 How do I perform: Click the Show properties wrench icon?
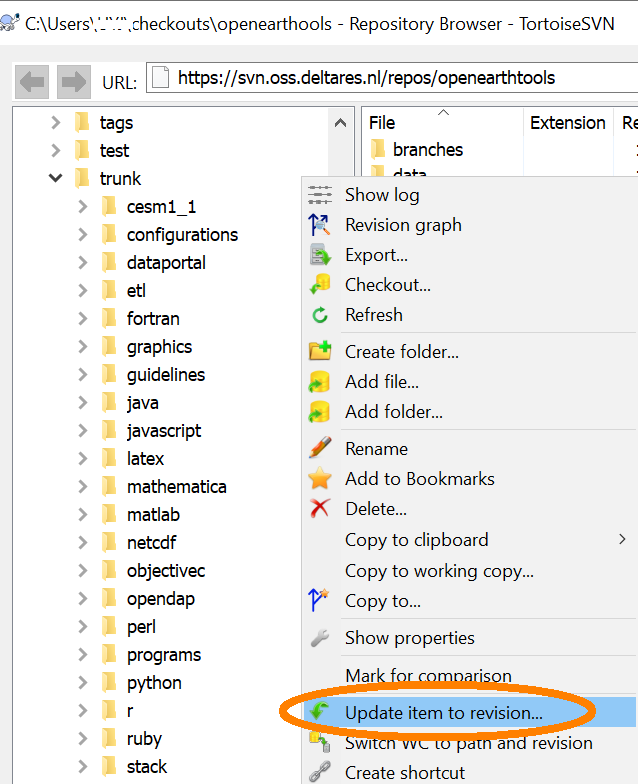[x=320, y=638]
